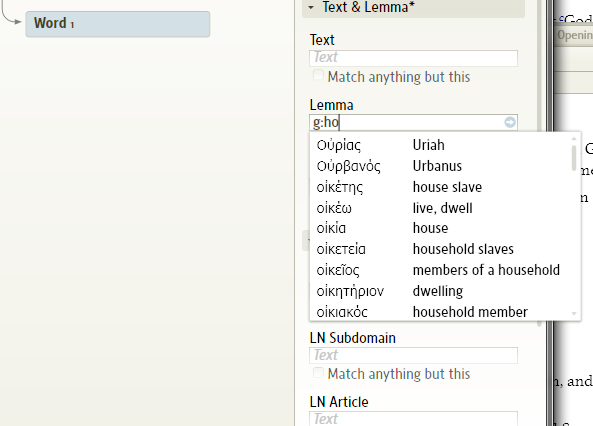
Task: Enable Match anything but this under Text
Action: point(318,75)
